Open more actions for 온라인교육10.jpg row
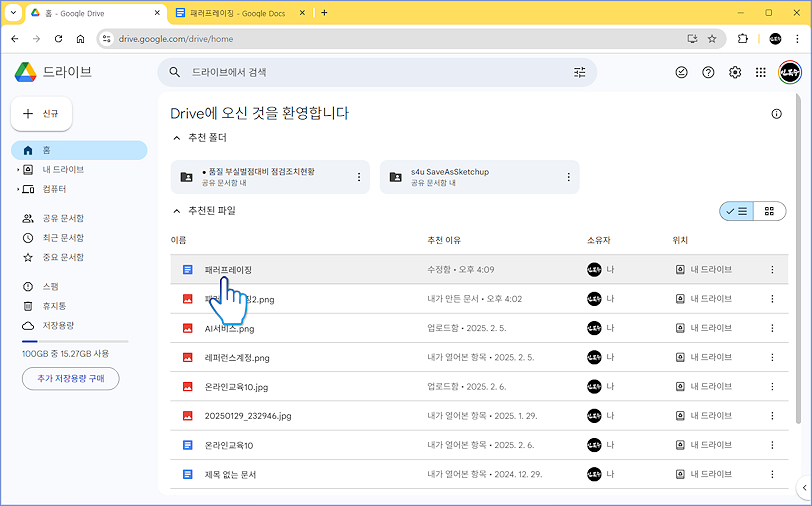Image resolution: width=812 pixels, height=506 pixels. (772, 386)
